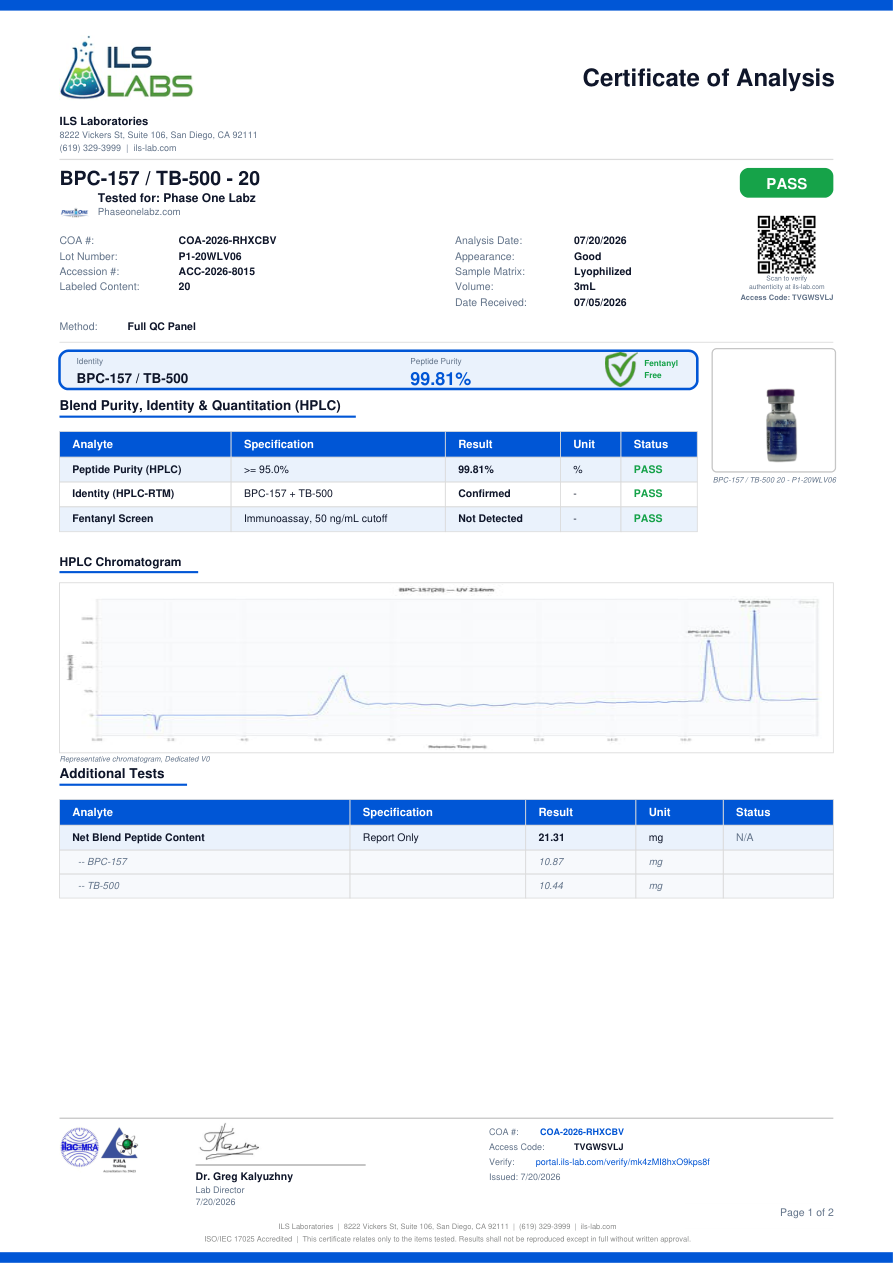The image size is (893, 1263).
Task: Click the Peptide Purity (HPLC) row label
Action: (x=127, y=469)
